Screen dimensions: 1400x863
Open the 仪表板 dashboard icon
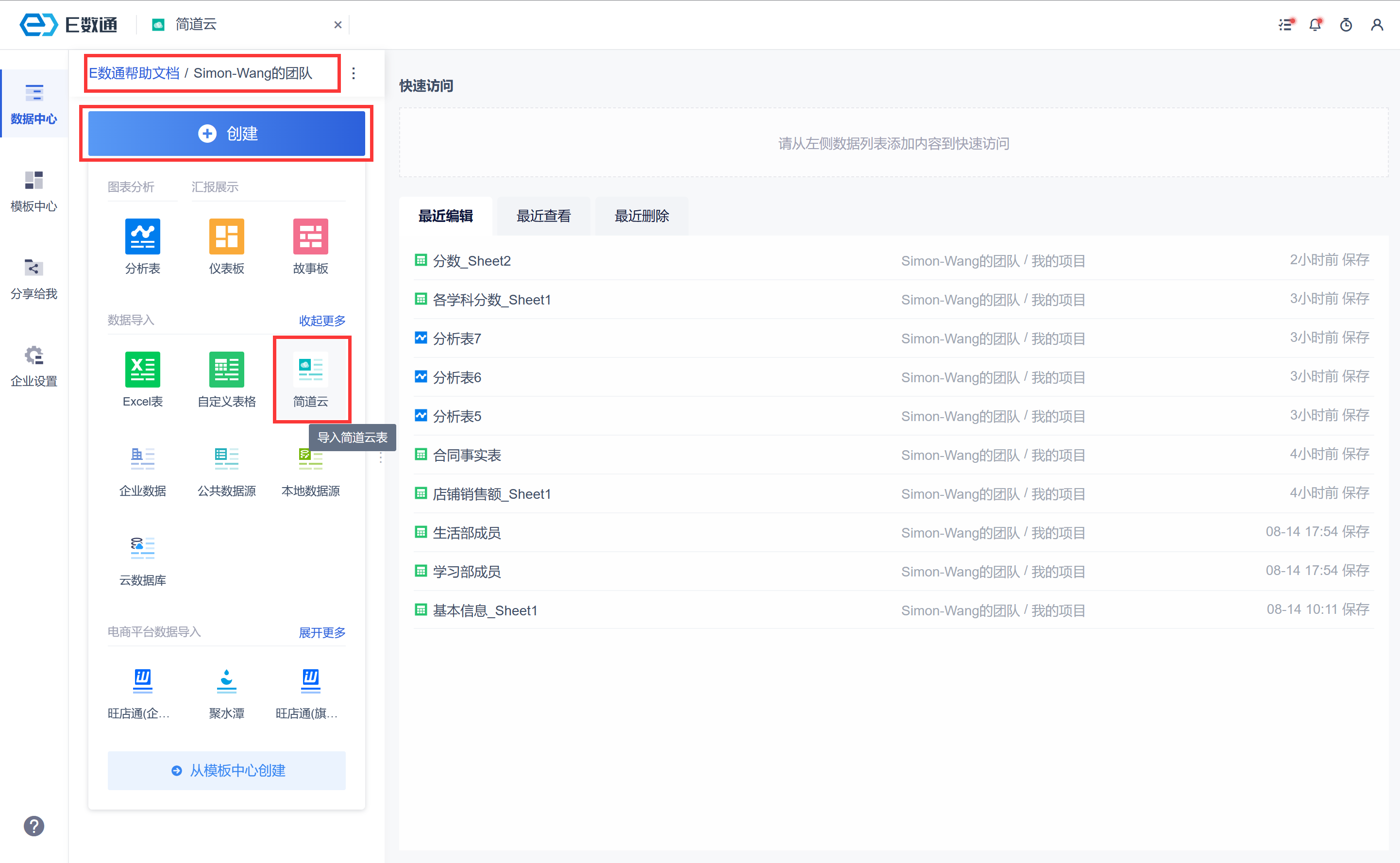point(227,237)
